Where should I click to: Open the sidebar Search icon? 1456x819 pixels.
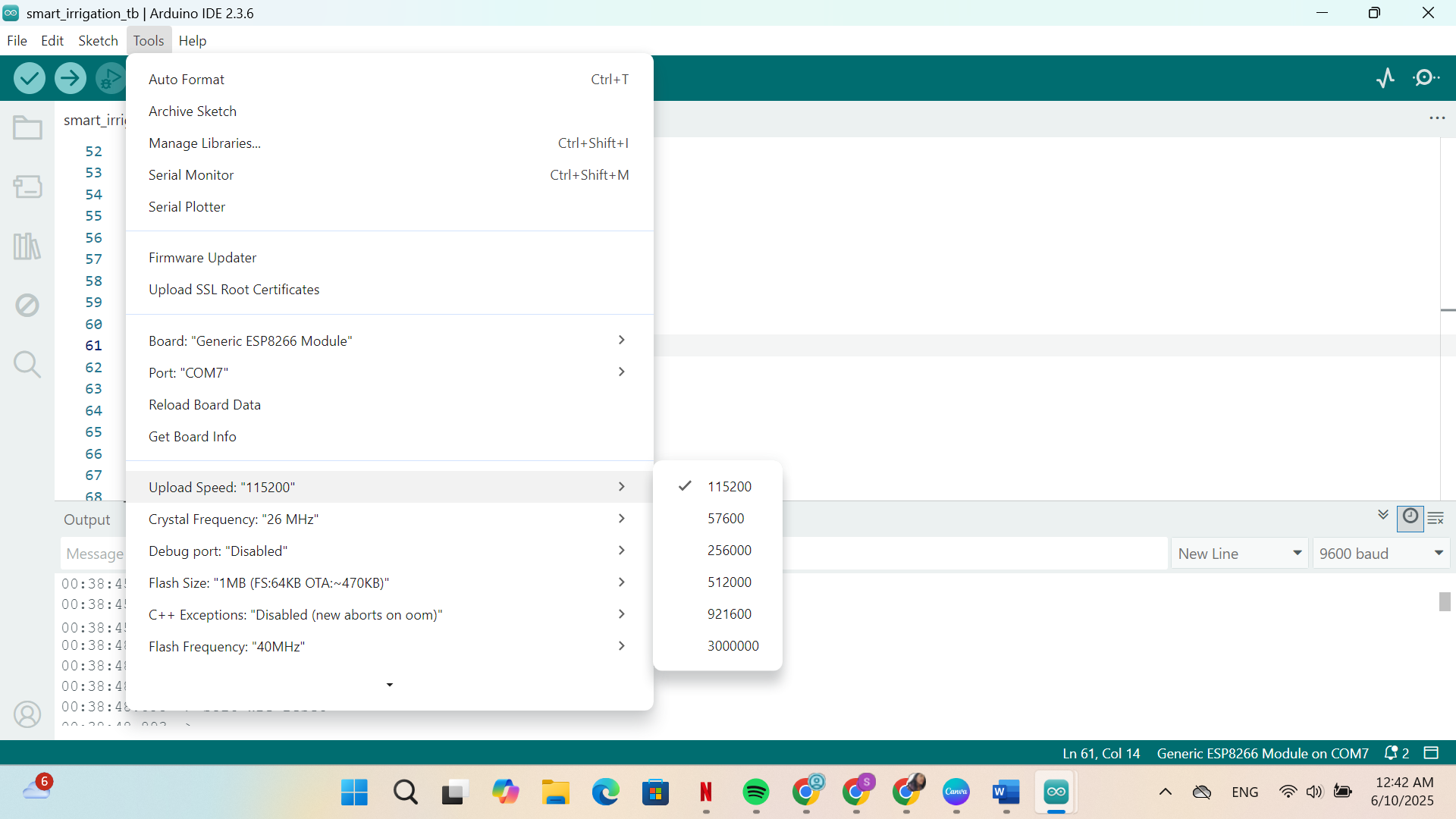[27, 365]
